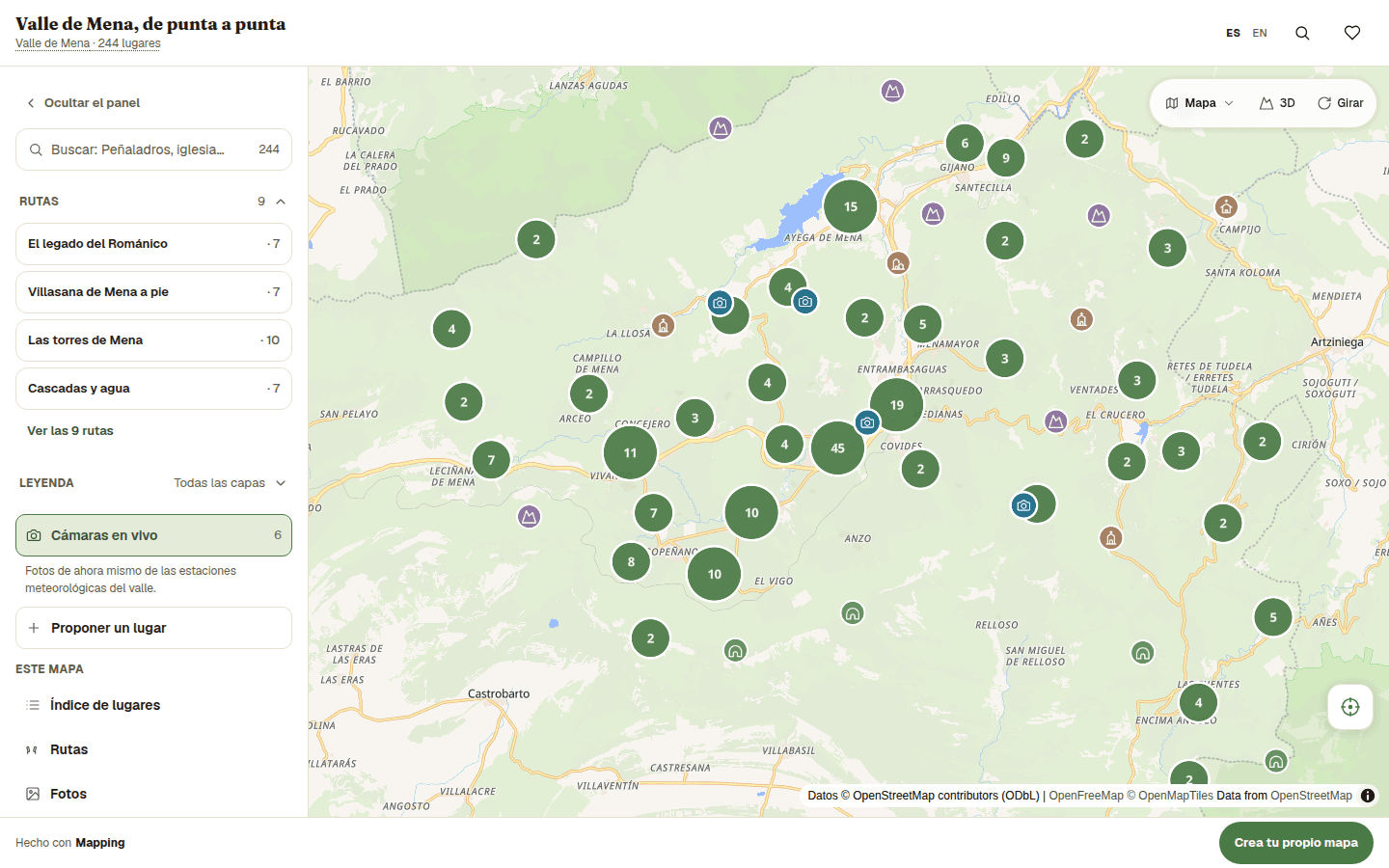Screen dimensions: 1389x868
Task: Hide the side panel with Ocultar el panel
Action: click(x=83, y=103)
